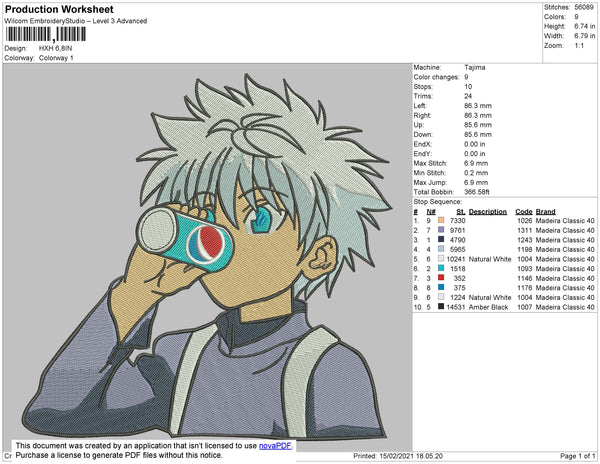
Task: Choose the white swatch in the 1224-stitch row
Action: [441, 297]
